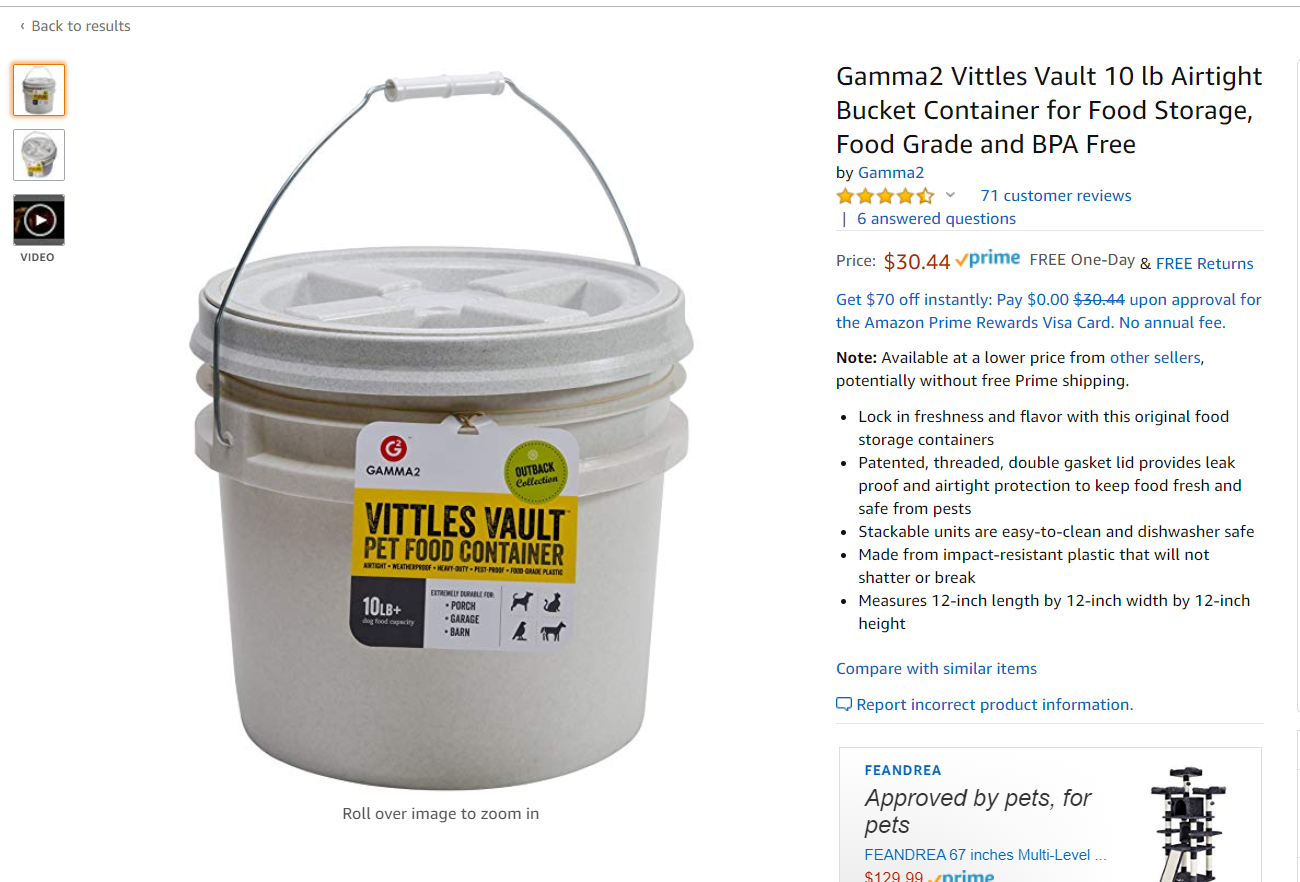Click the Gamma2 brand link
The height and width of the screenshot is (882, 1300).
pyautogui.click(x=891, y=173)
